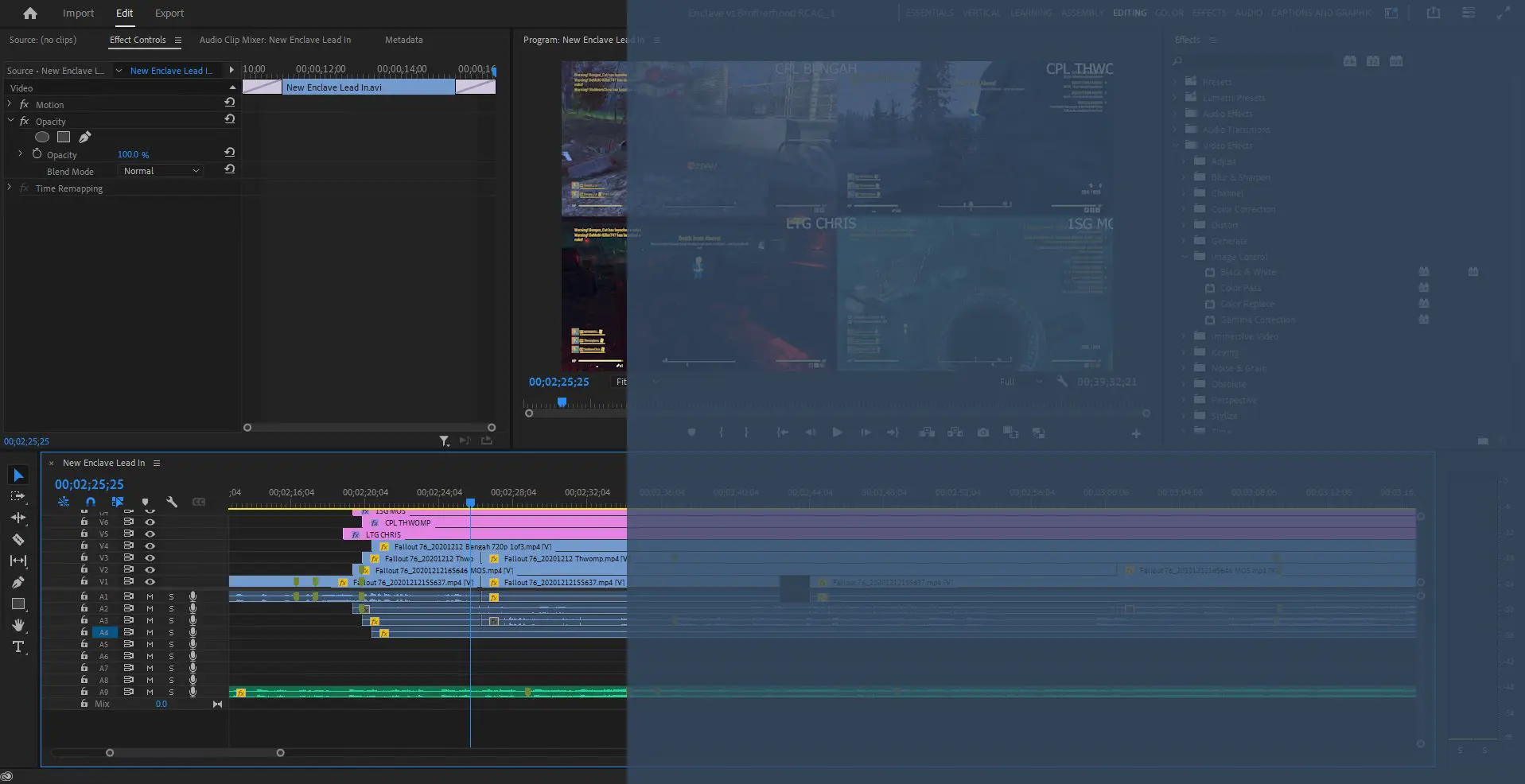This screenshot has width=1525, height=784.
Task: Click the A4 track target button
Action: coord(104,633)
